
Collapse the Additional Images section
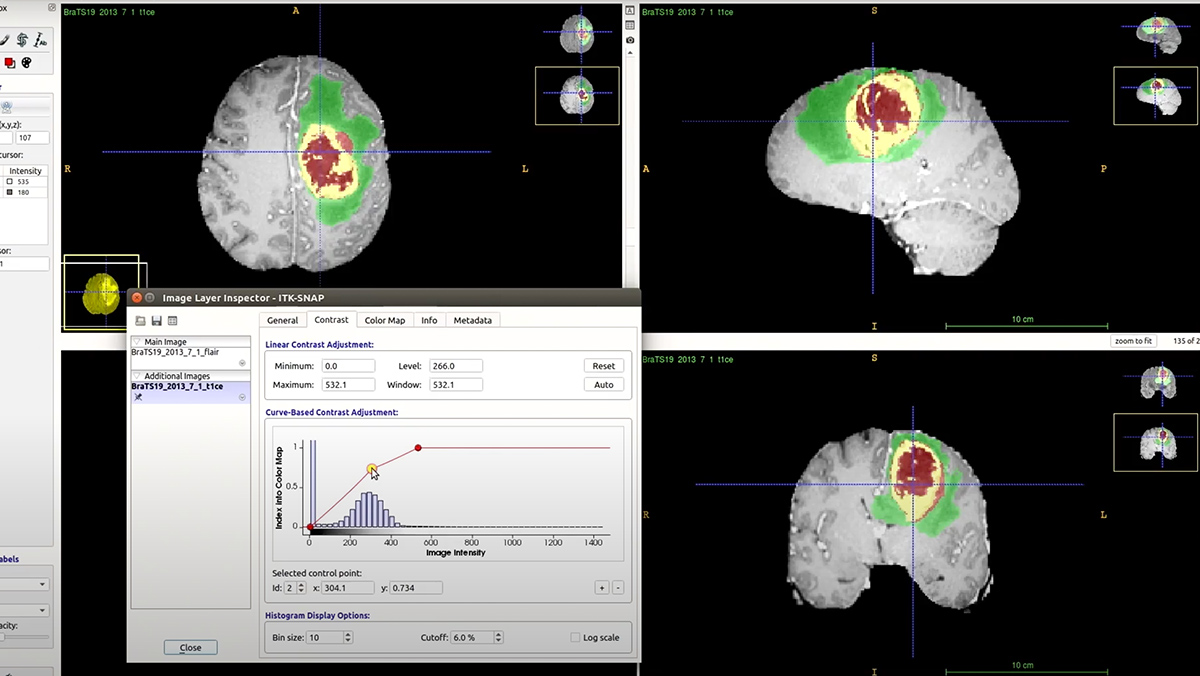pyautogui.click(x=137, y=376)
